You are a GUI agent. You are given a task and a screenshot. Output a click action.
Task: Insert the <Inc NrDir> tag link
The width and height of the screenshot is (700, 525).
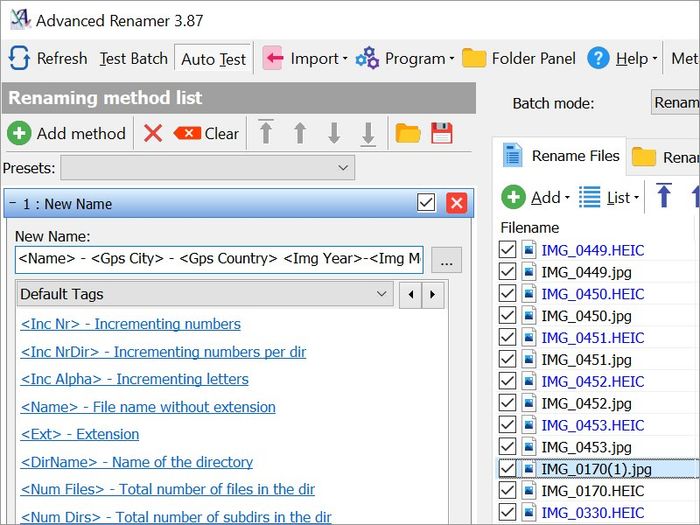pyautogui.click(x=163, y=352)
